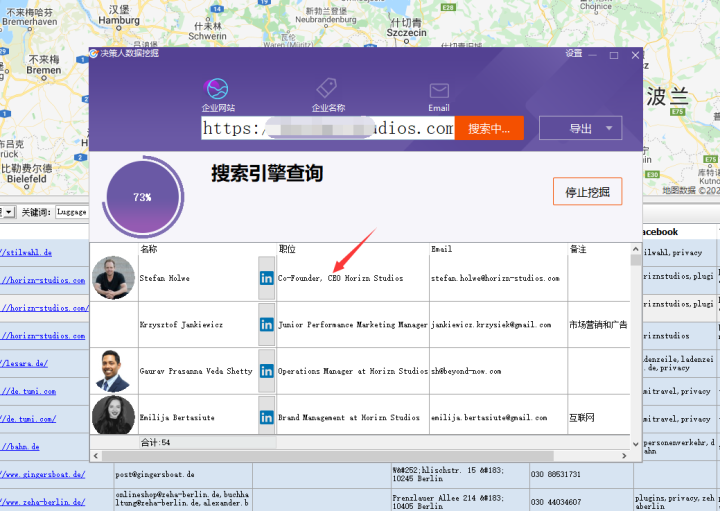The width and height of the screenshot is (720, 511).
Task: Switch to the Email search tab
Action: pyautogui.click(x=439, y=97)
